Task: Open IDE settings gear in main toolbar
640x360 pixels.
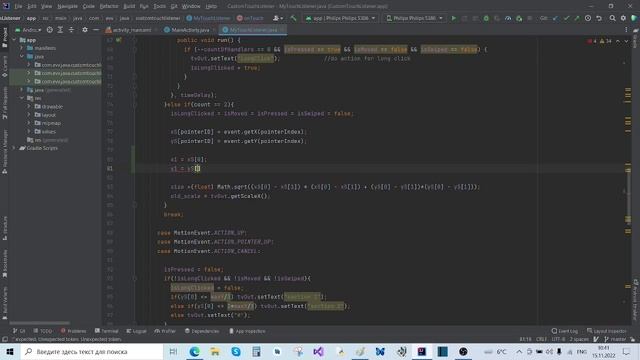Action: coord(623,18)
